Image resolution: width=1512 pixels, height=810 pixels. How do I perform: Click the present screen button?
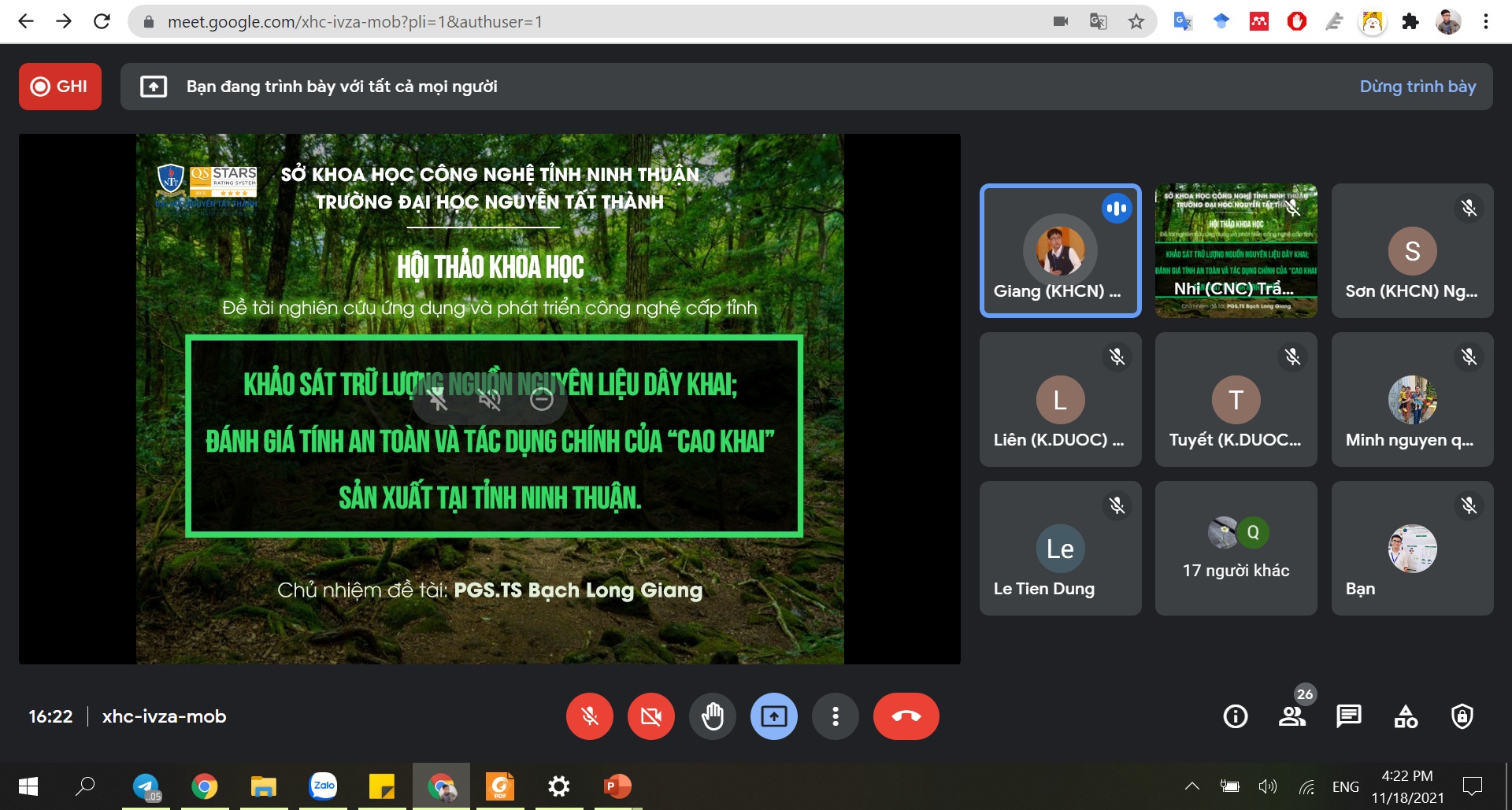[x=773, y=716]
